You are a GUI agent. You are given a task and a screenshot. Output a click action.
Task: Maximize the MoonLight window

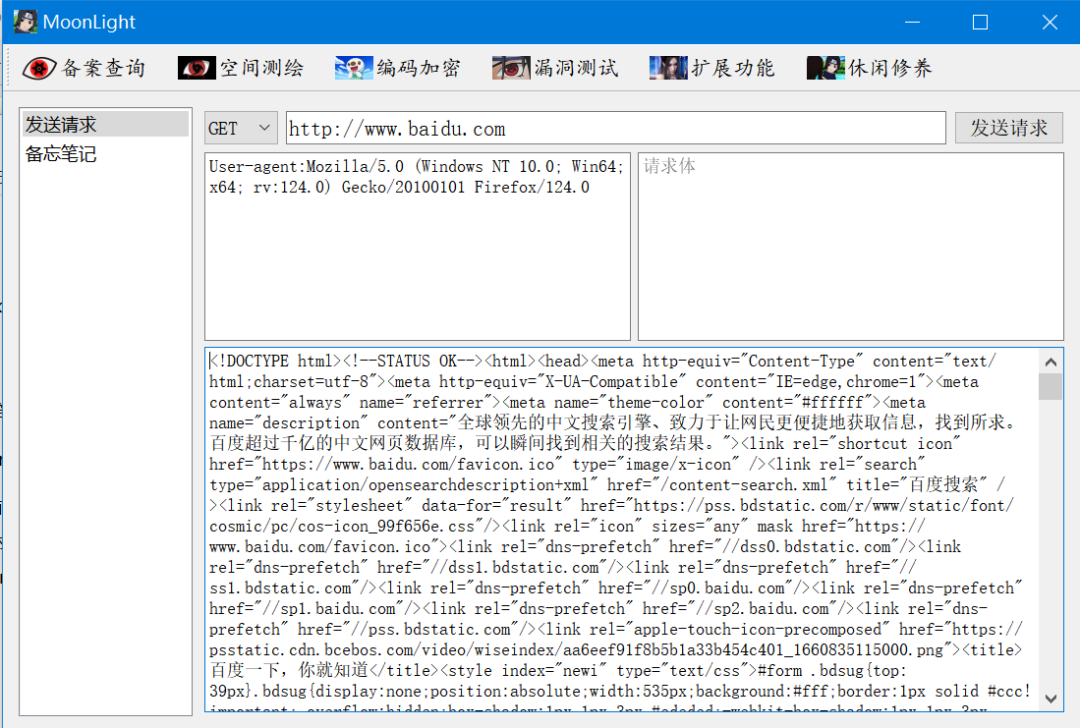click(x=980, y=22)
